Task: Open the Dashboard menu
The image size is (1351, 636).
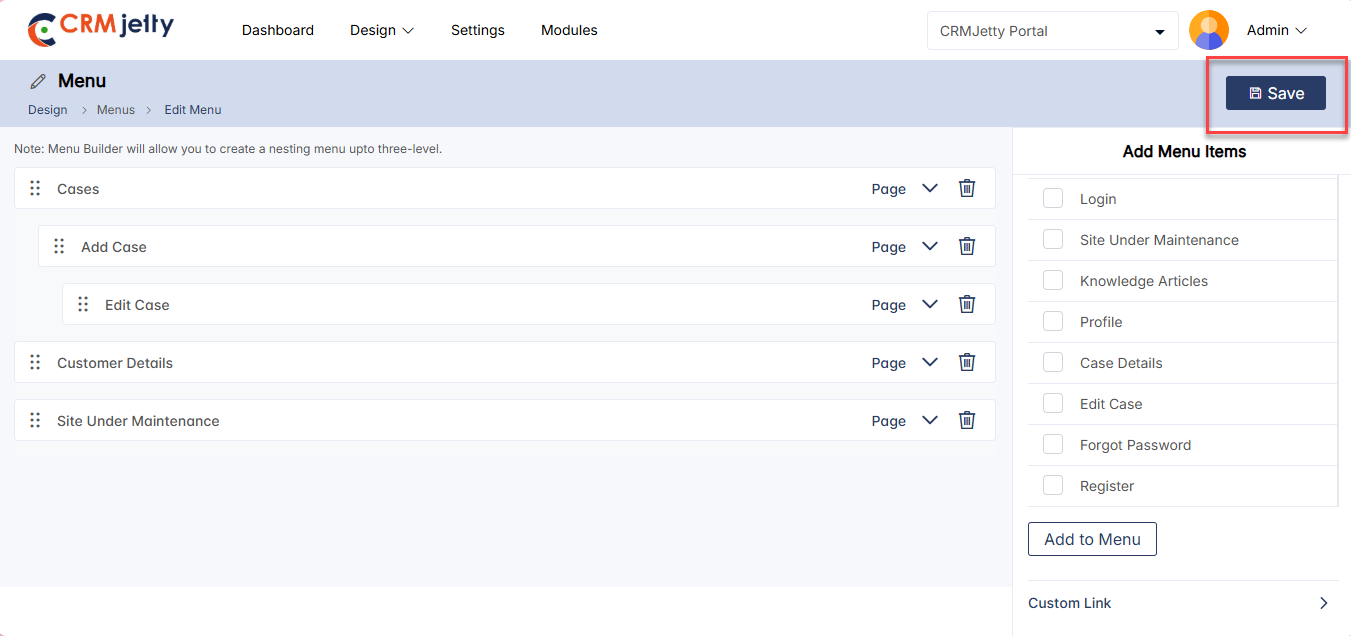Action: click(278, 30)
